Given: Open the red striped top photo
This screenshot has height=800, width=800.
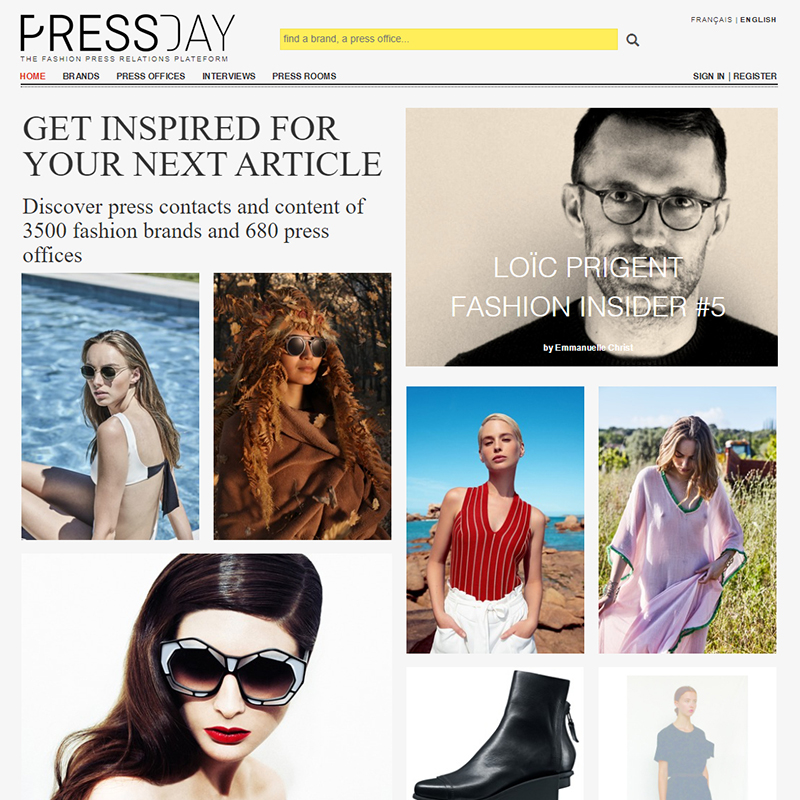Looking at the screenshot, I should click(495, 519).
